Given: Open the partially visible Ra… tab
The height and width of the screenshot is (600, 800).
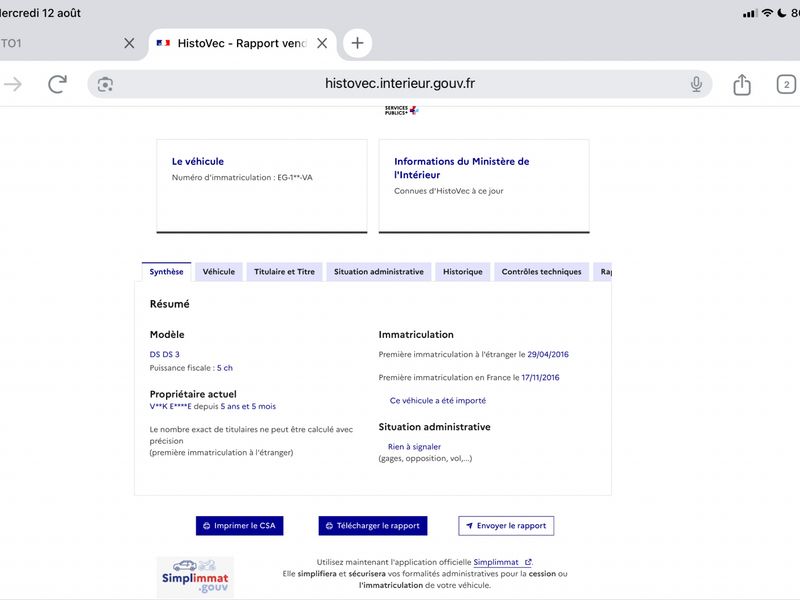Looking at the screenshot, I should pyautogui.click(x=603, y=272).
